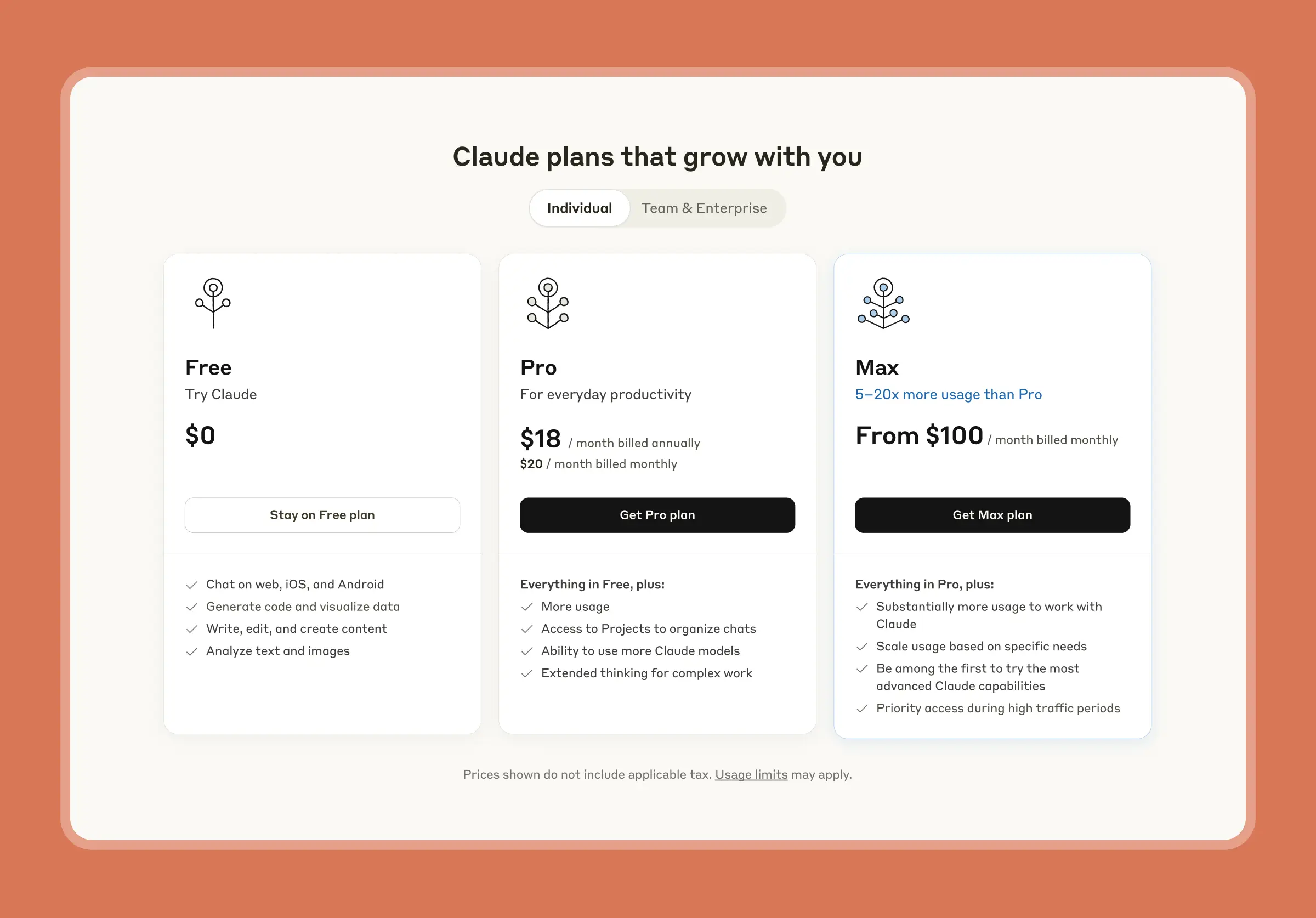Click the Max plan branch icon
1316x918 pixels.
tap(883, 304)
